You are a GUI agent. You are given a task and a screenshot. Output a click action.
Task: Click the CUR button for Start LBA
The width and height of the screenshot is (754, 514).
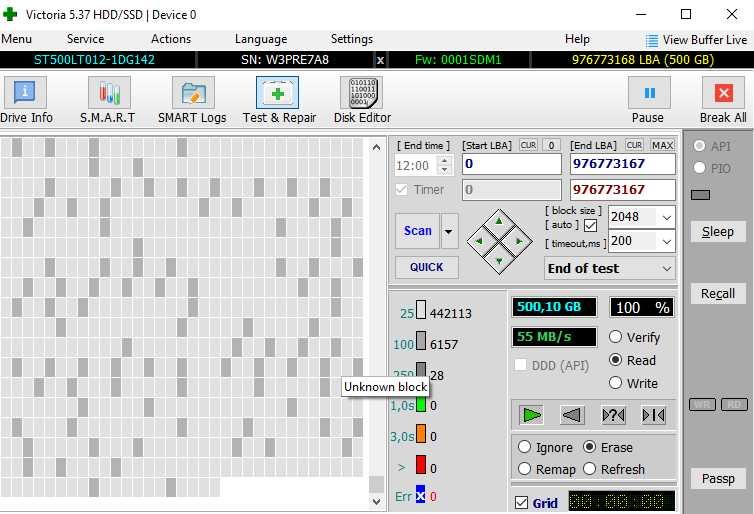pos(528,145)
